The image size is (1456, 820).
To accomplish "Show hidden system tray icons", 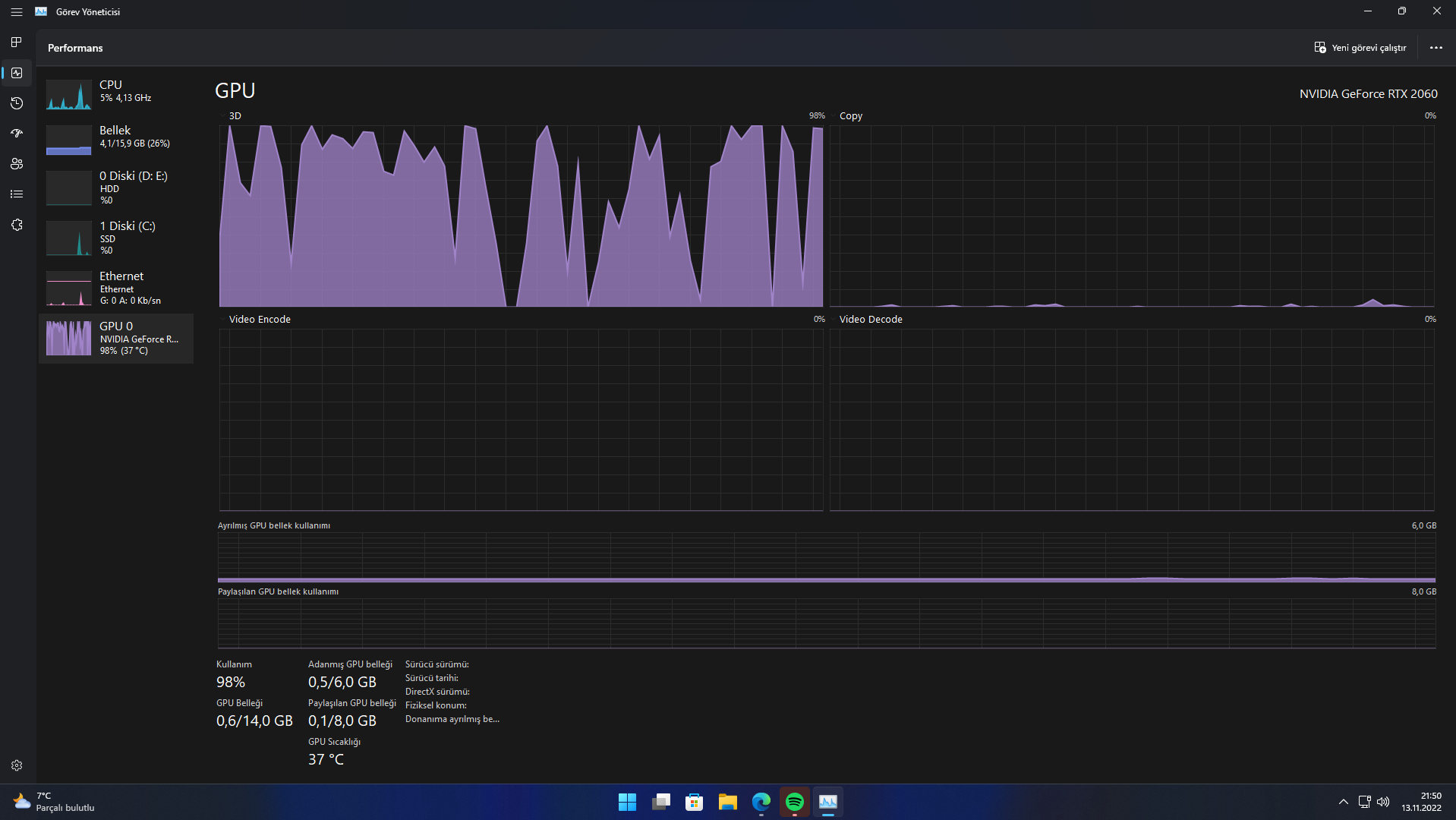I will 1343,802.
